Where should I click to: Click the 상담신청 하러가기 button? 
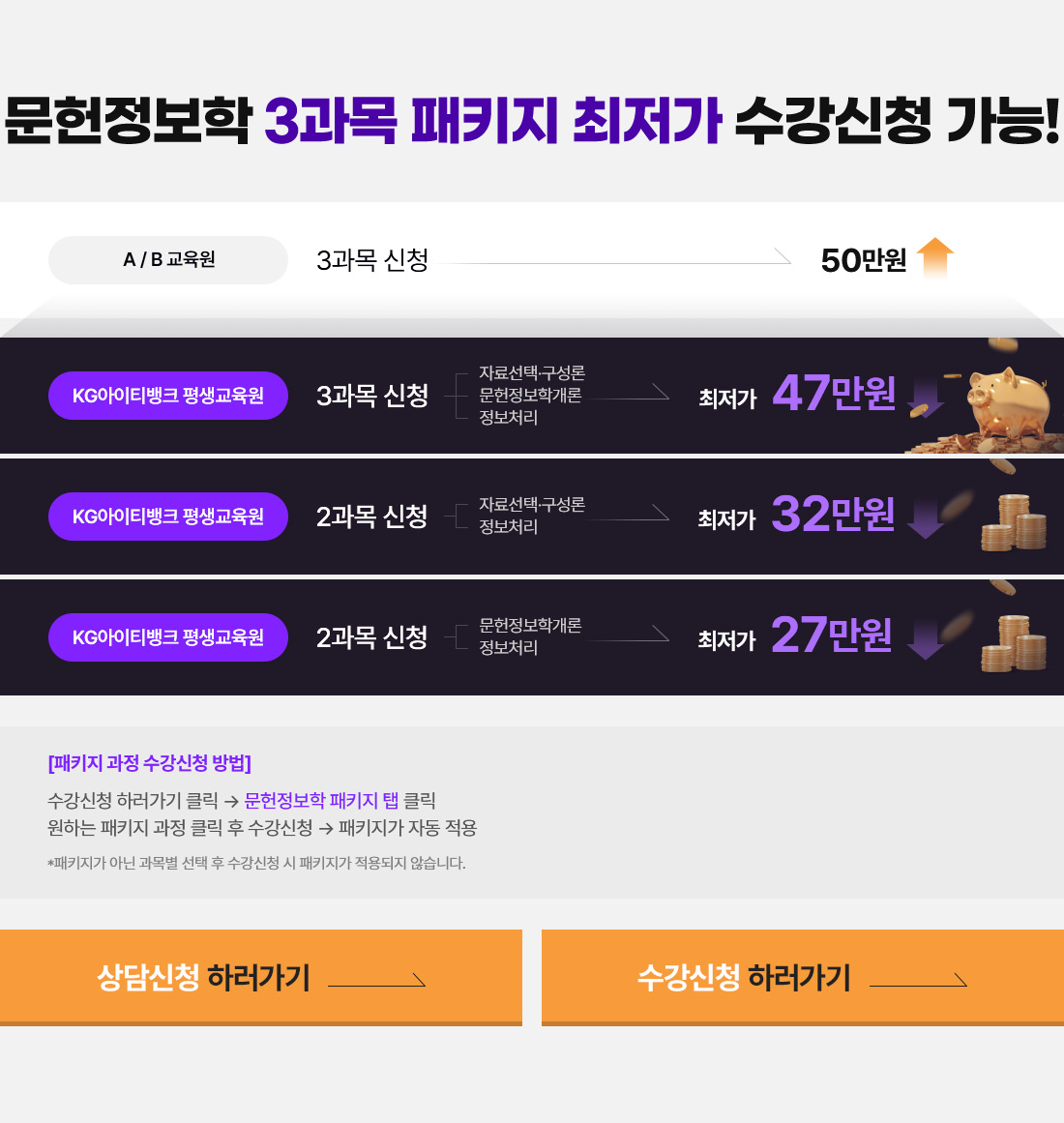261,977
